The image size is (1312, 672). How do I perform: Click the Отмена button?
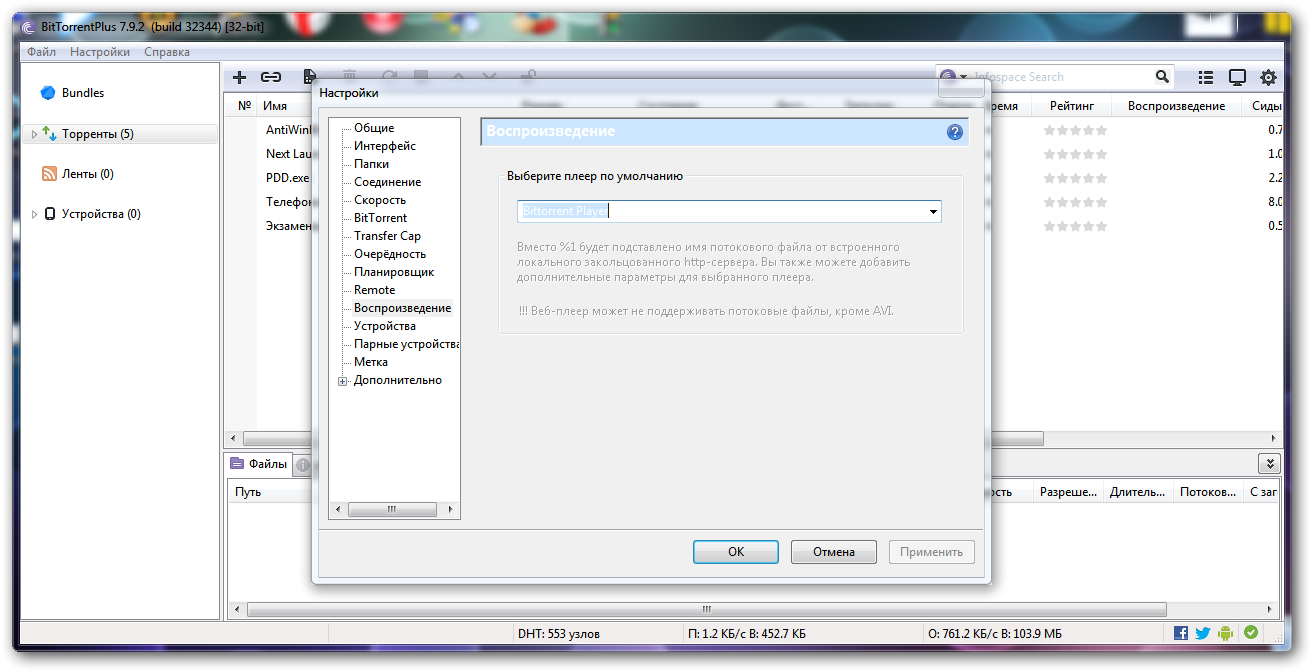click(833, 552)
